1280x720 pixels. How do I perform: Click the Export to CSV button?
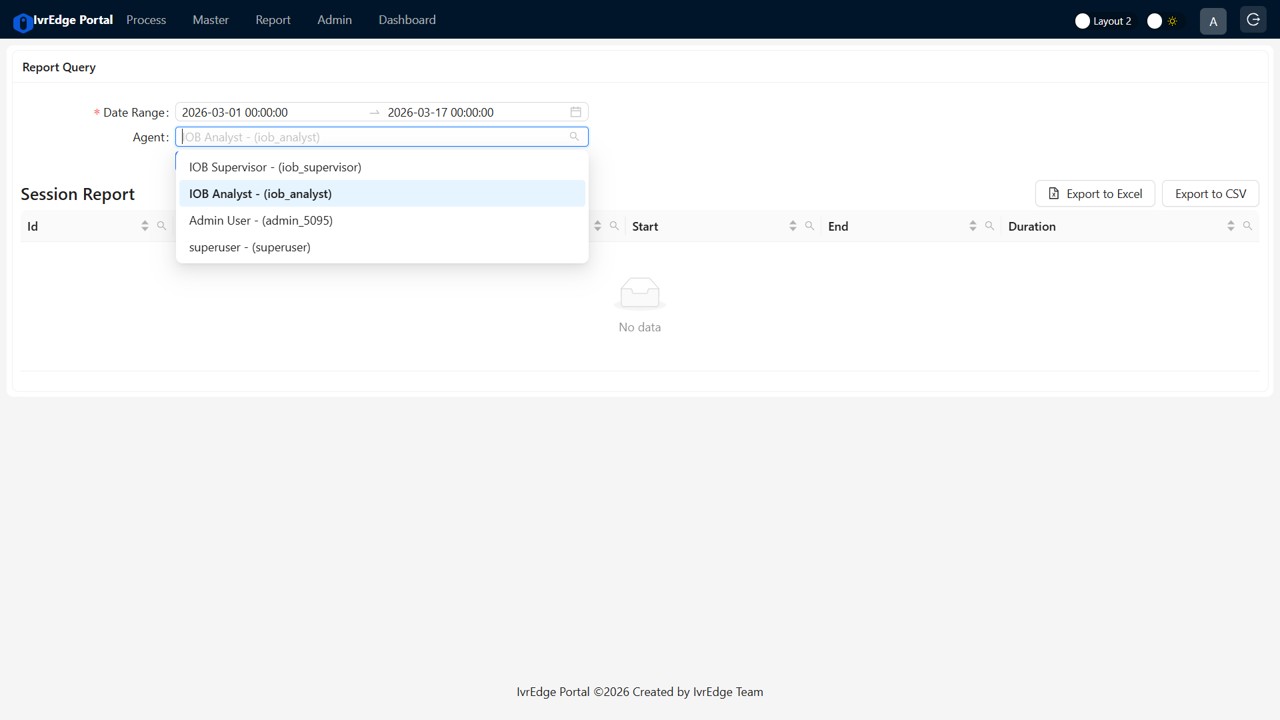click(1210, 193)
